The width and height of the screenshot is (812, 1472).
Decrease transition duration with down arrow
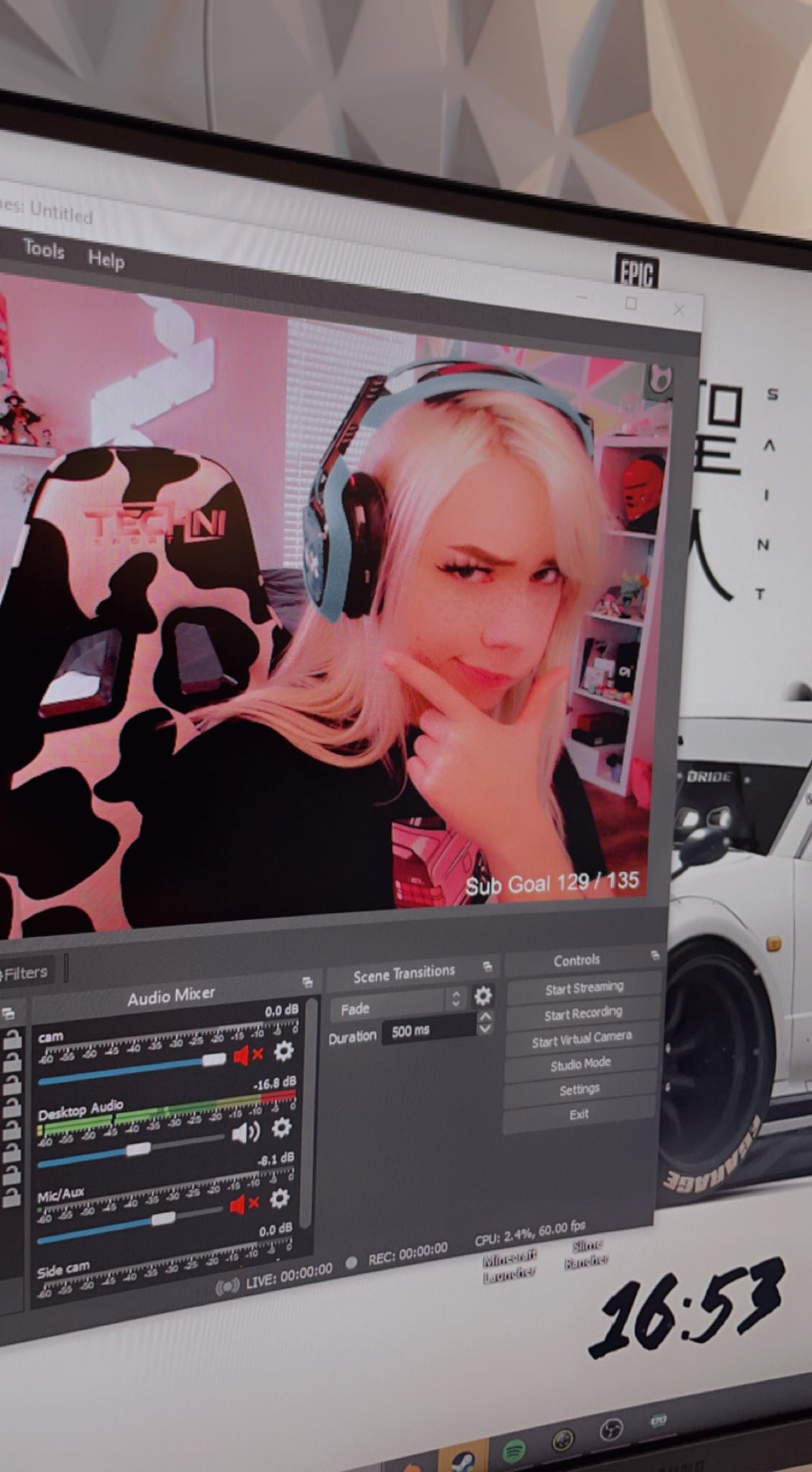pyautogui.click(x=485, y=1029)
